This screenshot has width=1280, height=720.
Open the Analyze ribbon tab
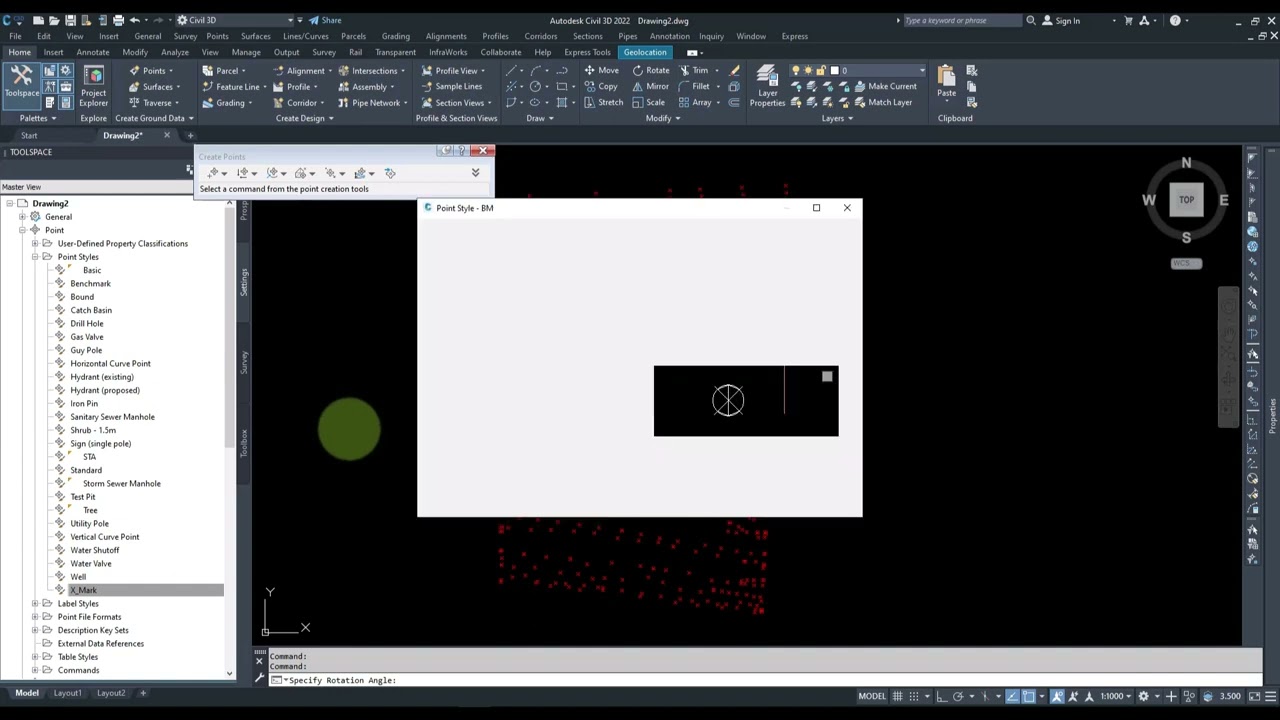[x=175, y=52]
